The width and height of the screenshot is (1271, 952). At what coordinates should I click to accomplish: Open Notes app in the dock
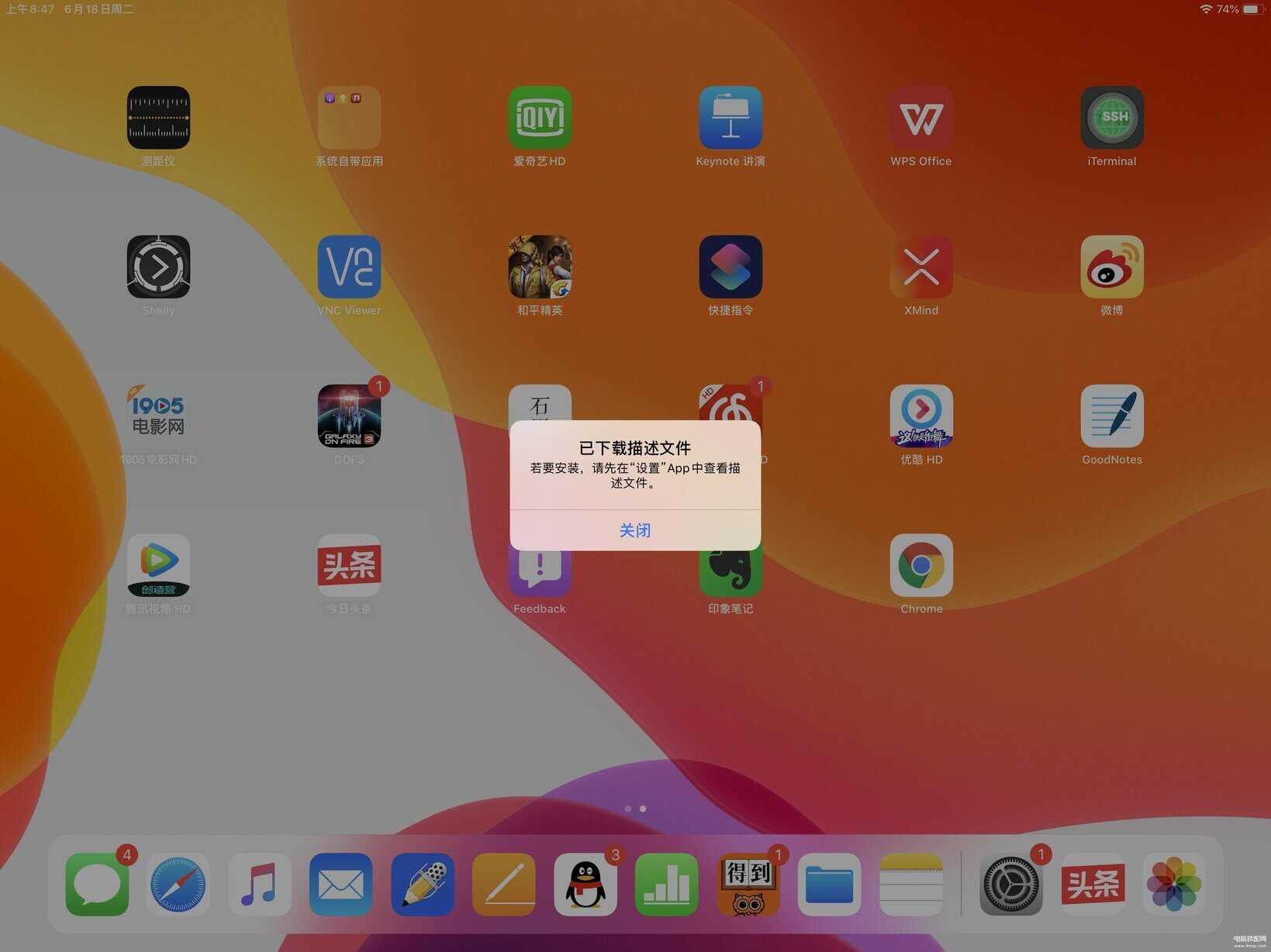[911, 885]
